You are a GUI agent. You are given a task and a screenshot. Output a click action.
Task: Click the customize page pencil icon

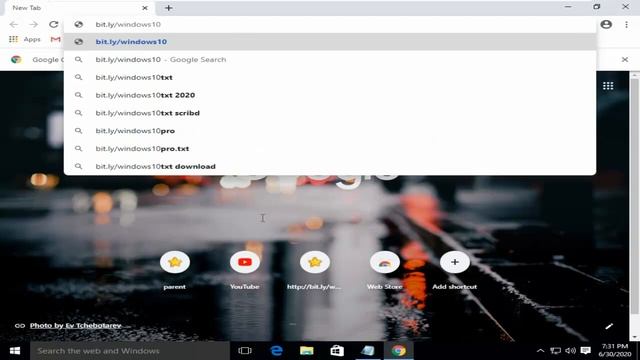[609, 326]
